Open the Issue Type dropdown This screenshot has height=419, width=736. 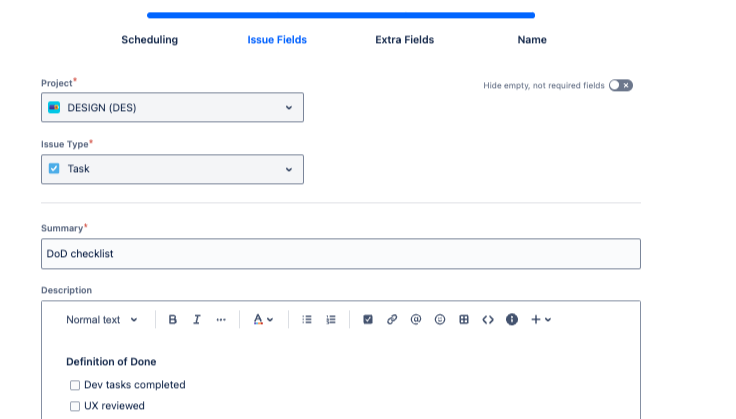click(x=172, y=169)
